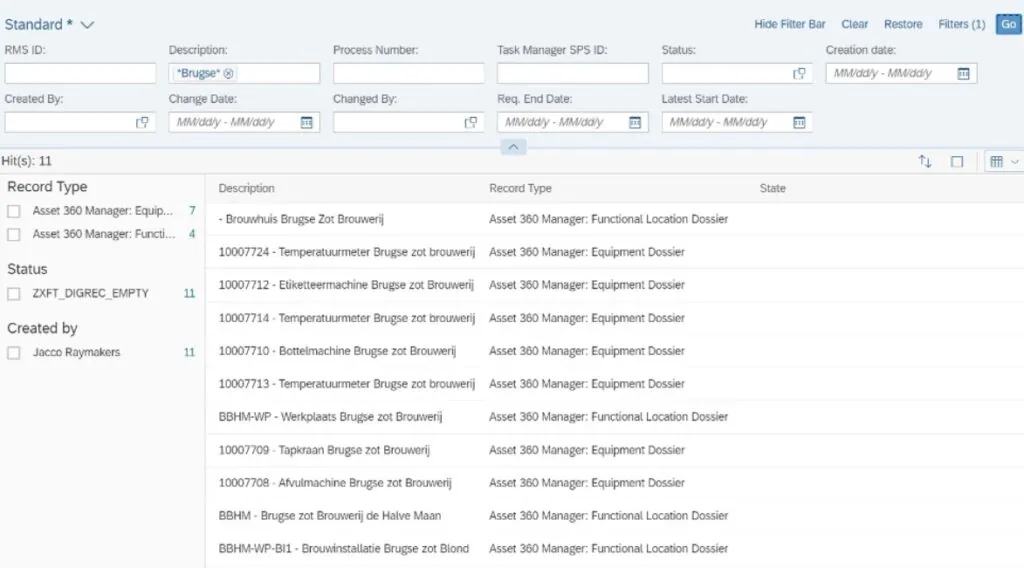Open BBHM - Brugse zot Brouwerij de Halve Maan

pyautogui.click(x=615, y=516)
